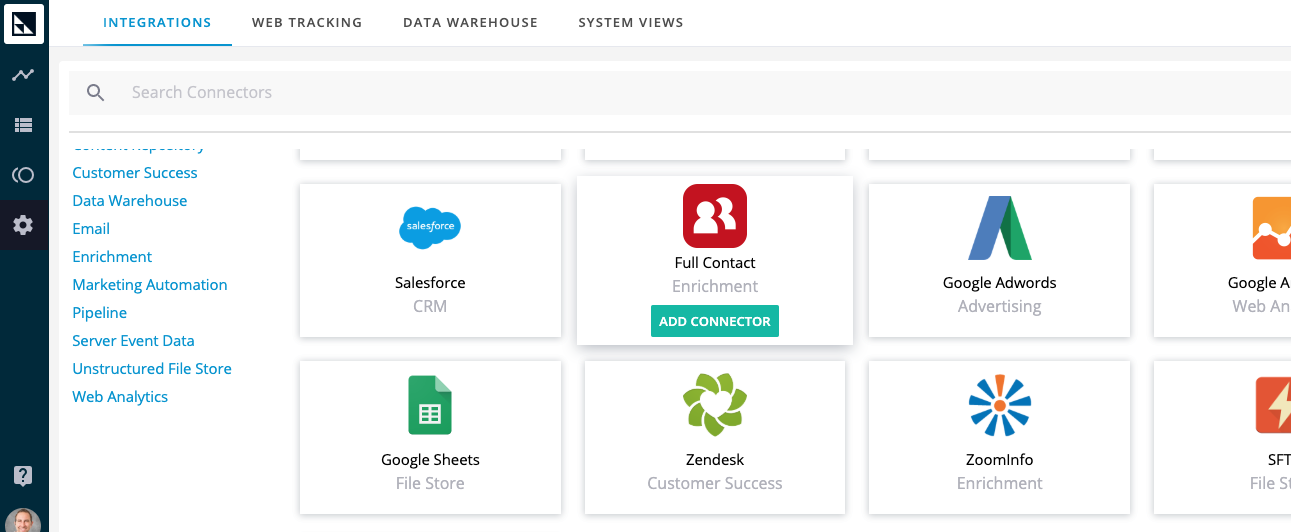Image resolution: width=1291 pixels, height=532 pixels.
Task: Switch to the System Views tab
Action: [631, 22]
